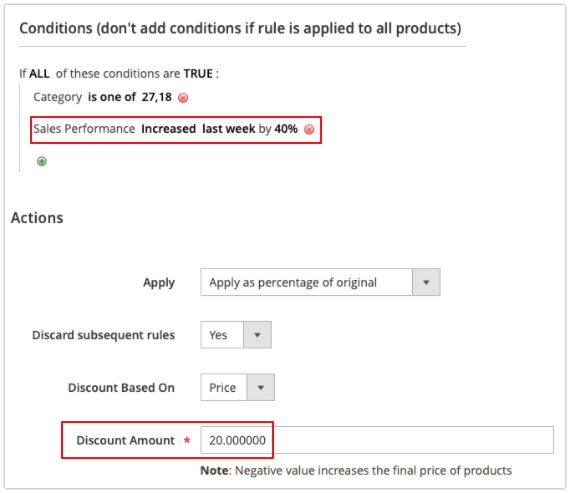Edit the 'is one of' operator
Viewport: 570px width, 493px height.
[x=112, y=97]
